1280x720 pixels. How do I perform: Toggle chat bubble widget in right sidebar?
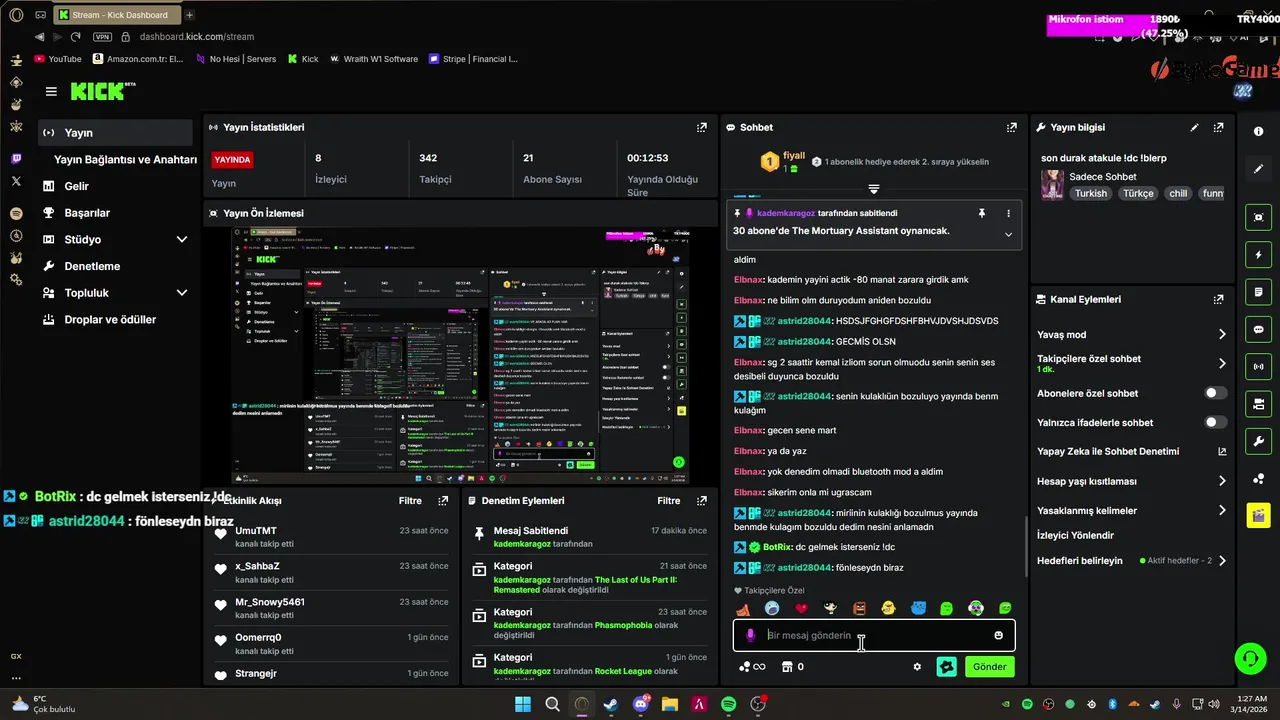[x=1258, y=329]
